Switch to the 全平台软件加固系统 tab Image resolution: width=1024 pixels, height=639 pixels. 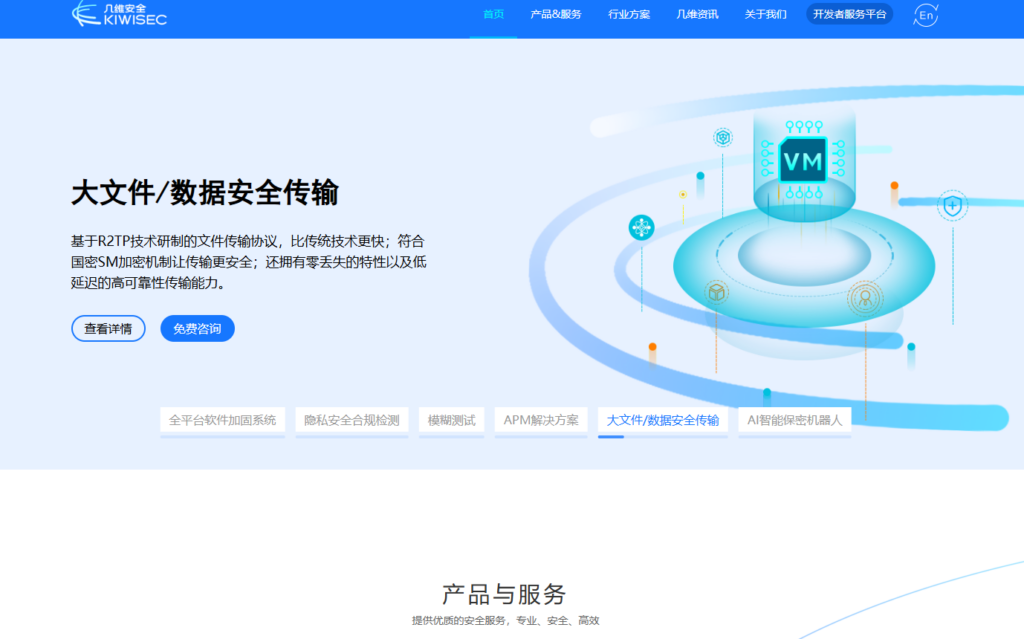[x=222, y=421]
